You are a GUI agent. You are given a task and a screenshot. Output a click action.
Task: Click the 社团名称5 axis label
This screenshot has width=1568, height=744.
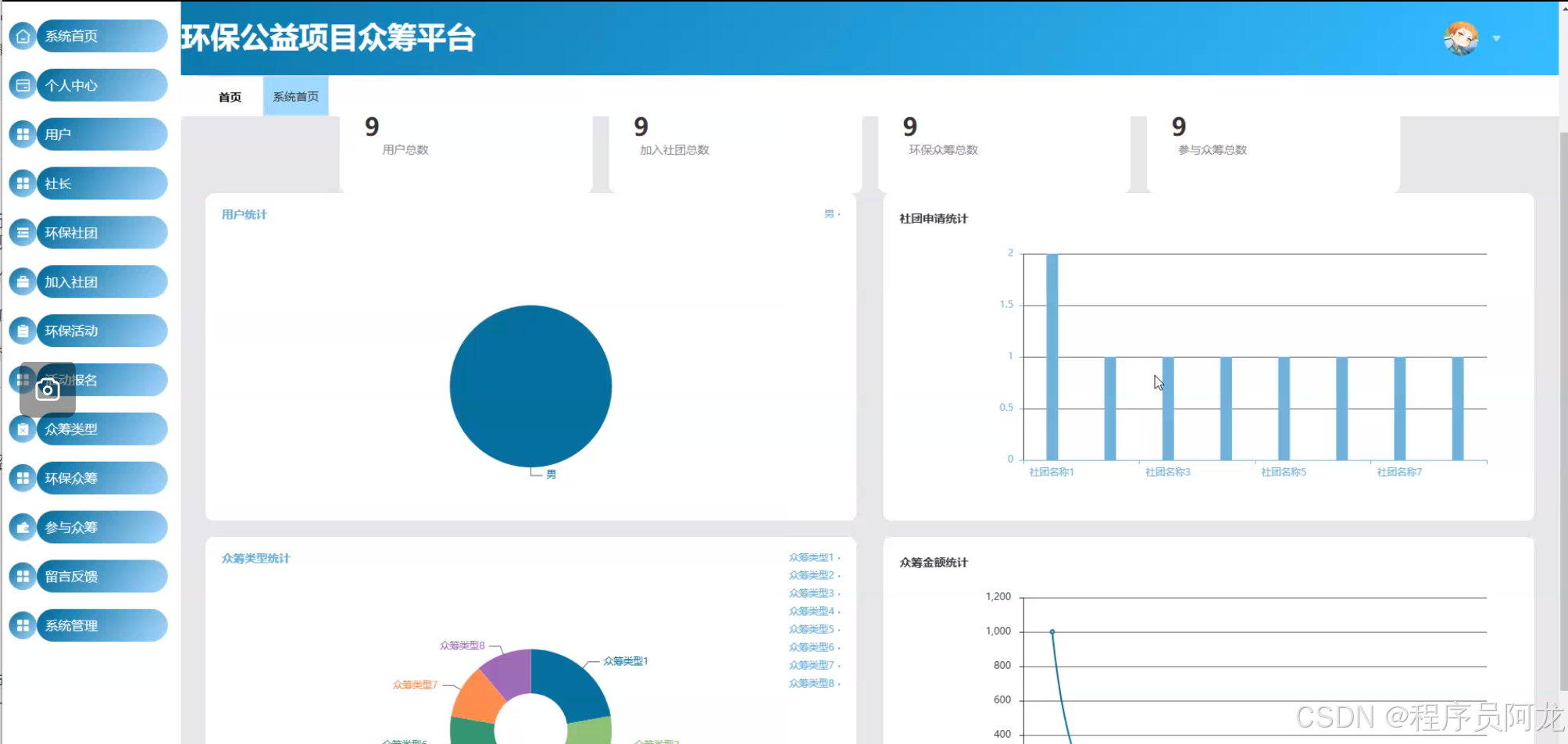coord(1284,472)
